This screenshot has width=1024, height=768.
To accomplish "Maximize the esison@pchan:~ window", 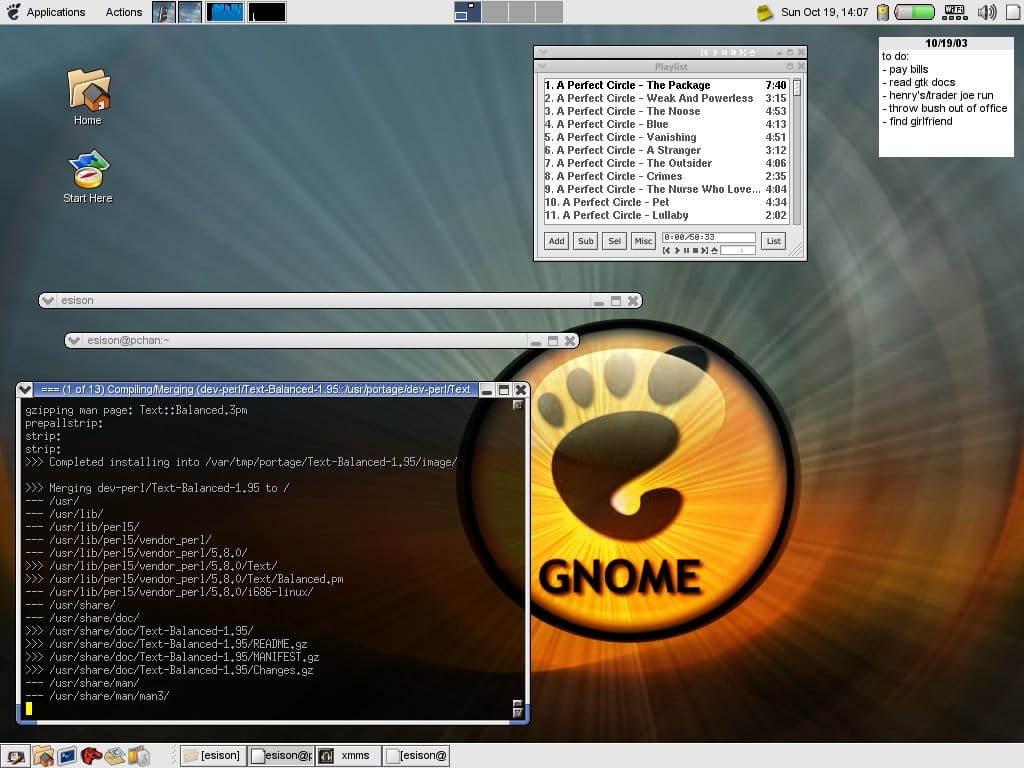I will pos(553,340).
